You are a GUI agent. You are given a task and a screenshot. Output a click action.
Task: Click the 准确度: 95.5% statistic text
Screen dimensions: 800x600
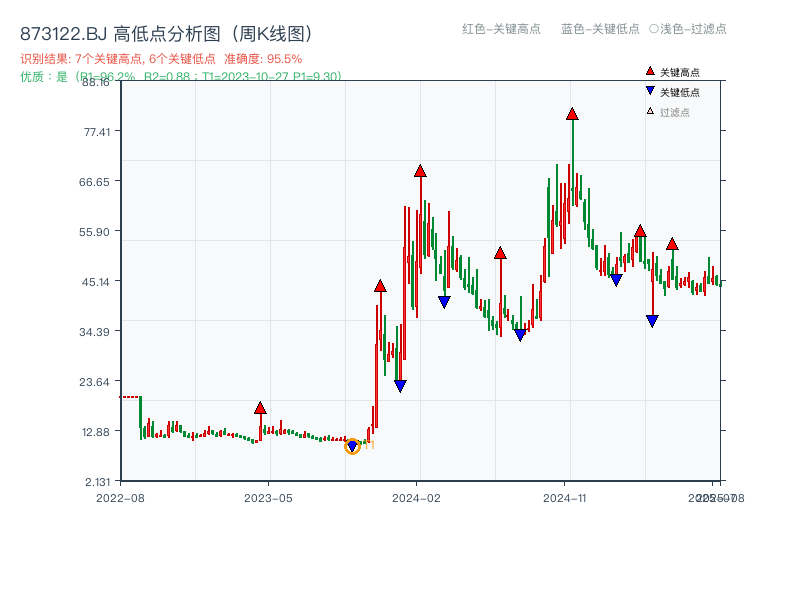(x=262, y=59)
